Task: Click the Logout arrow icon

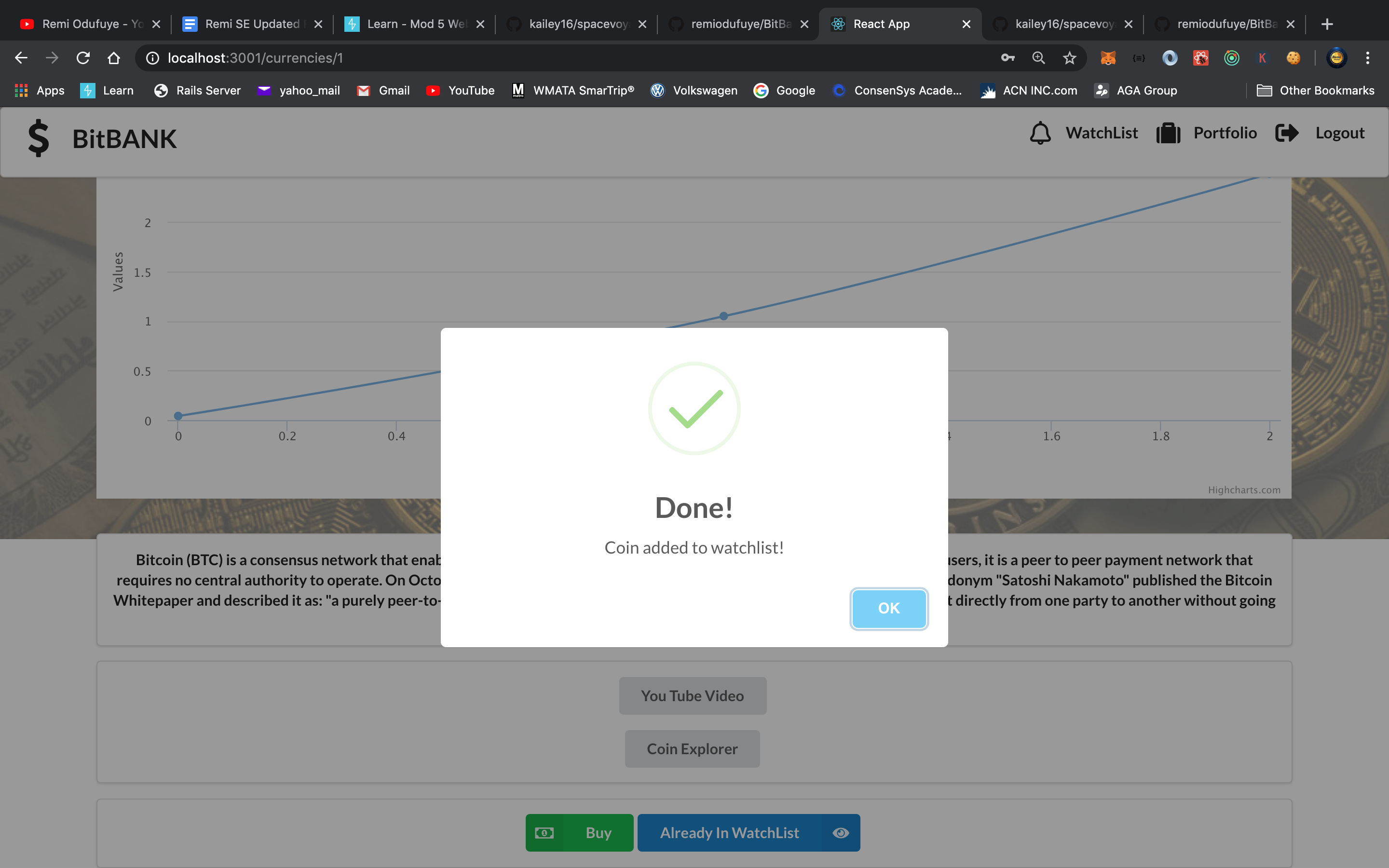Action: pos(1286,133)
